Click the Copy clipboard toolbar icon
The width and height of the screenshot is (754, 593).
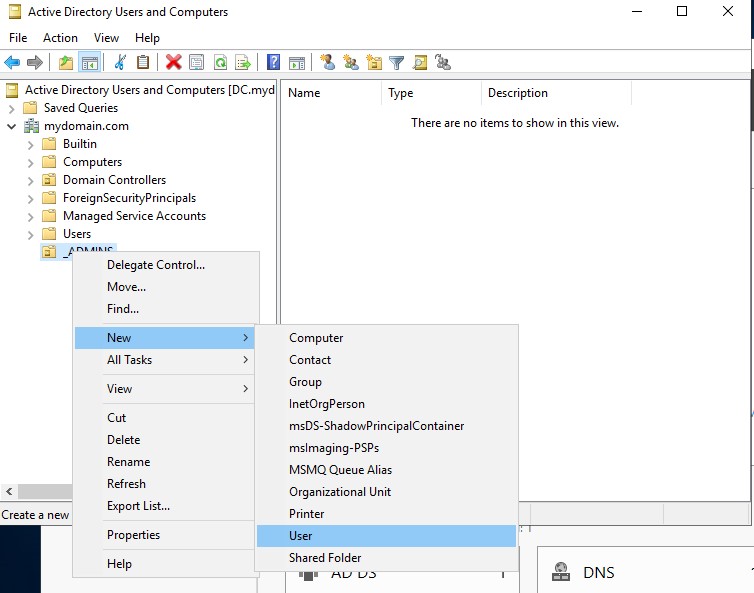click(x=143, y=63)
